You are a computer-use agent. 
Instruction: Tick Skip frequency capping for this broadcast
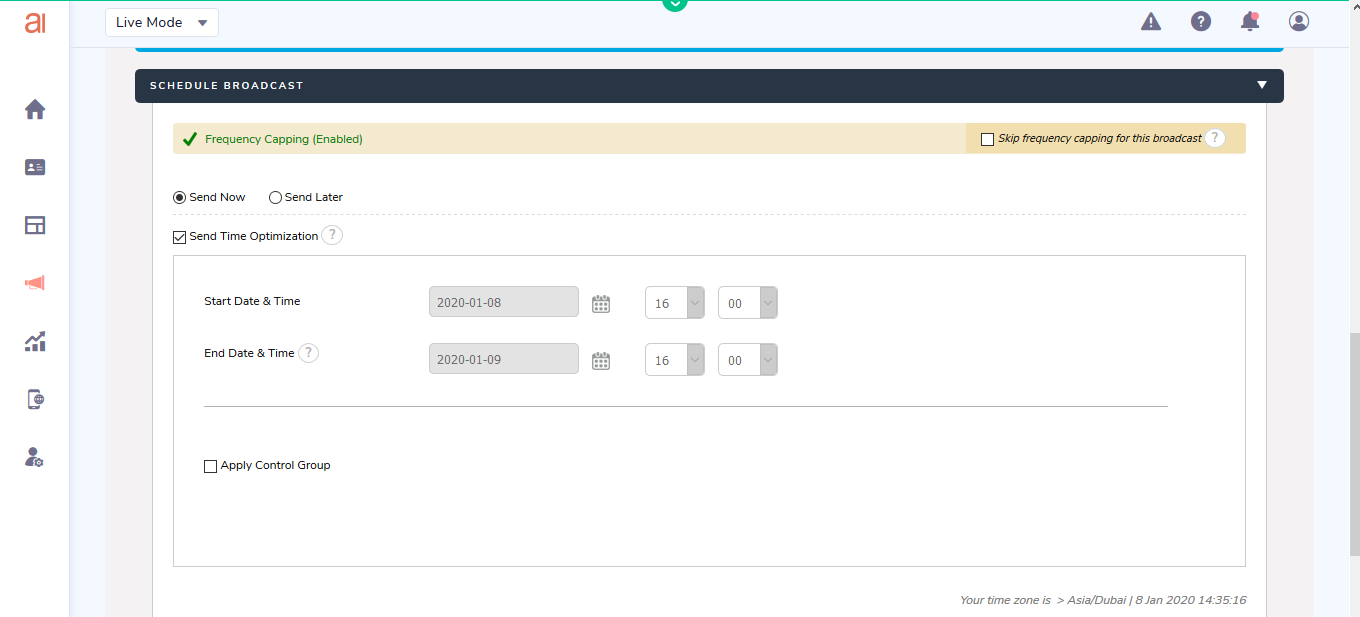click(988, 139)
